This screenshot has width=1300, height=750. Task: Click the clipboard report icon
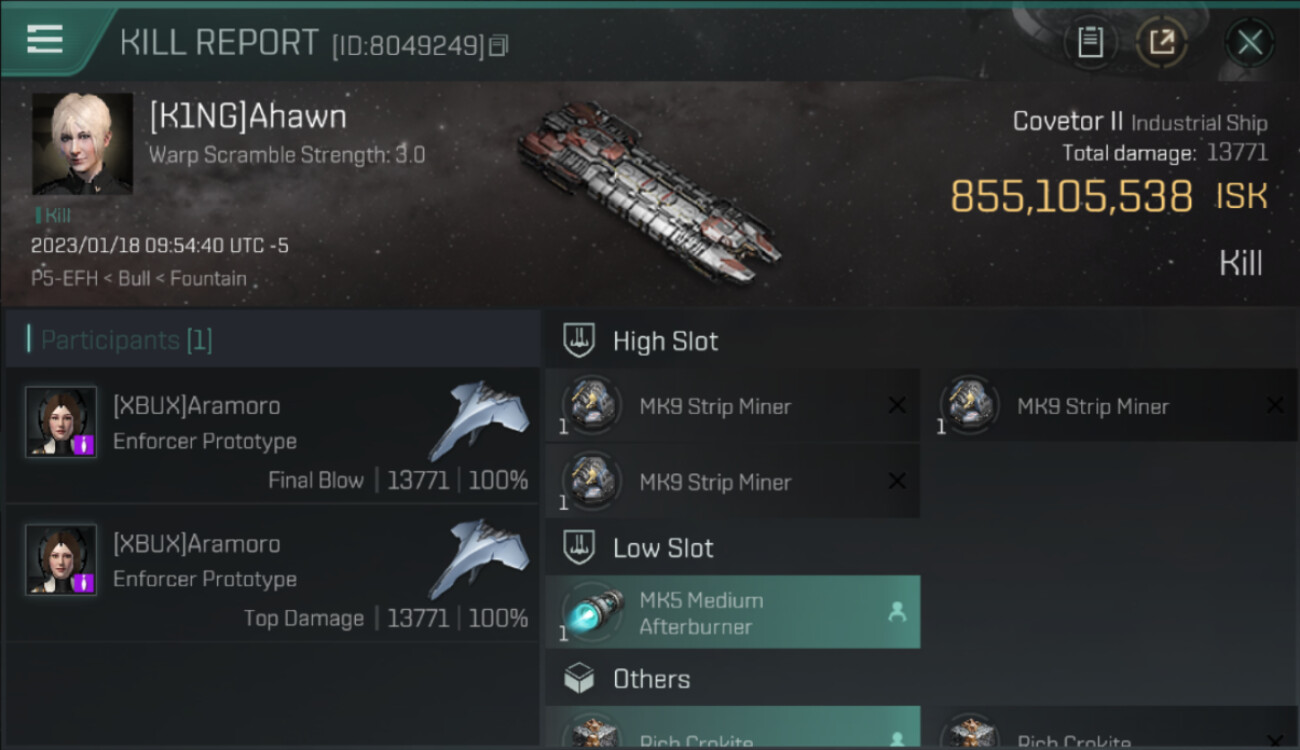coord(1090,42)
